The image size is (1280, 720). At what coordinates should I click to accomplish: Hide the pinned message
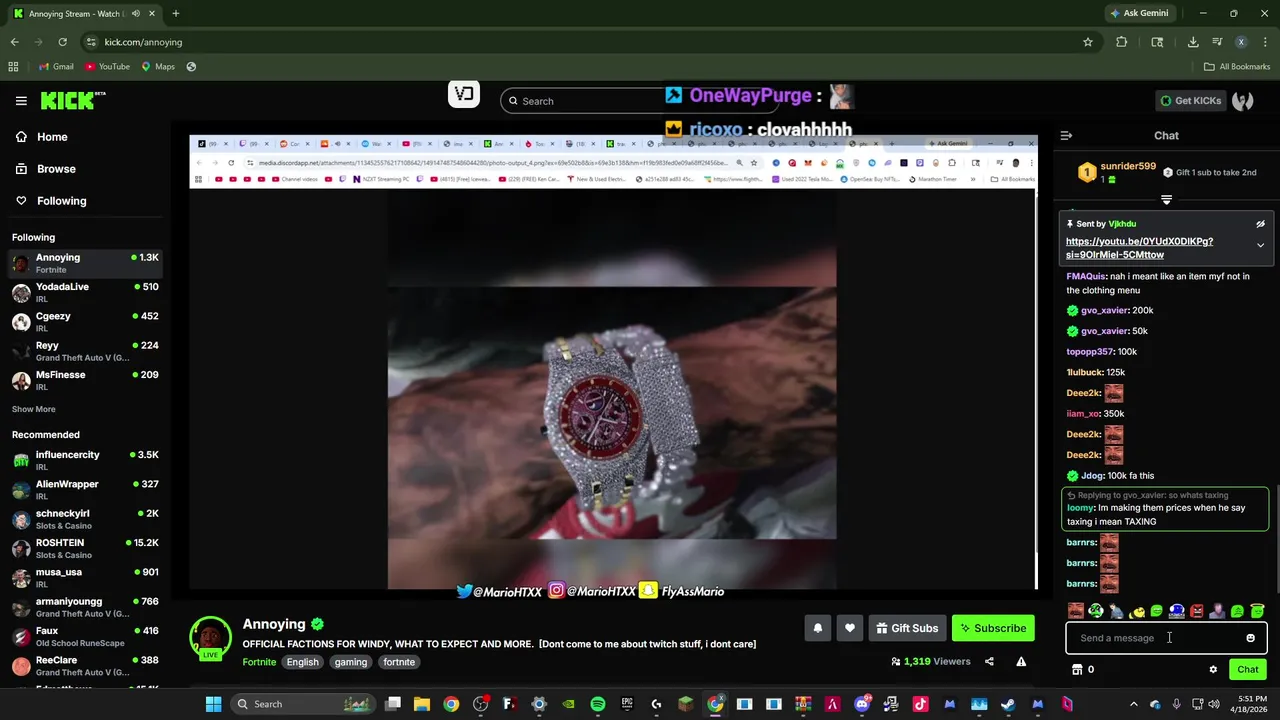[x=1260, y=224]
